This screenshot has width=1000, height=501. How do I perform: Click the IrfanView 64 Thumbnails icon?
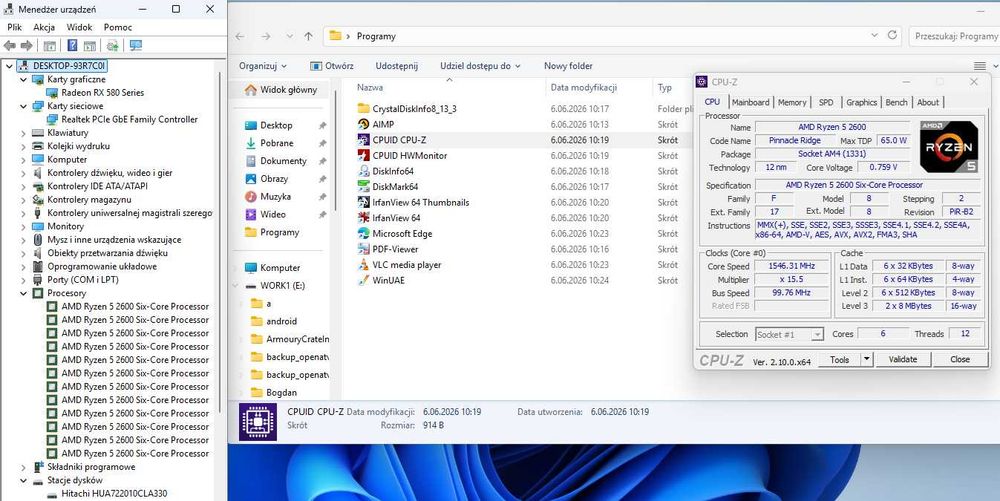[364, 202]
